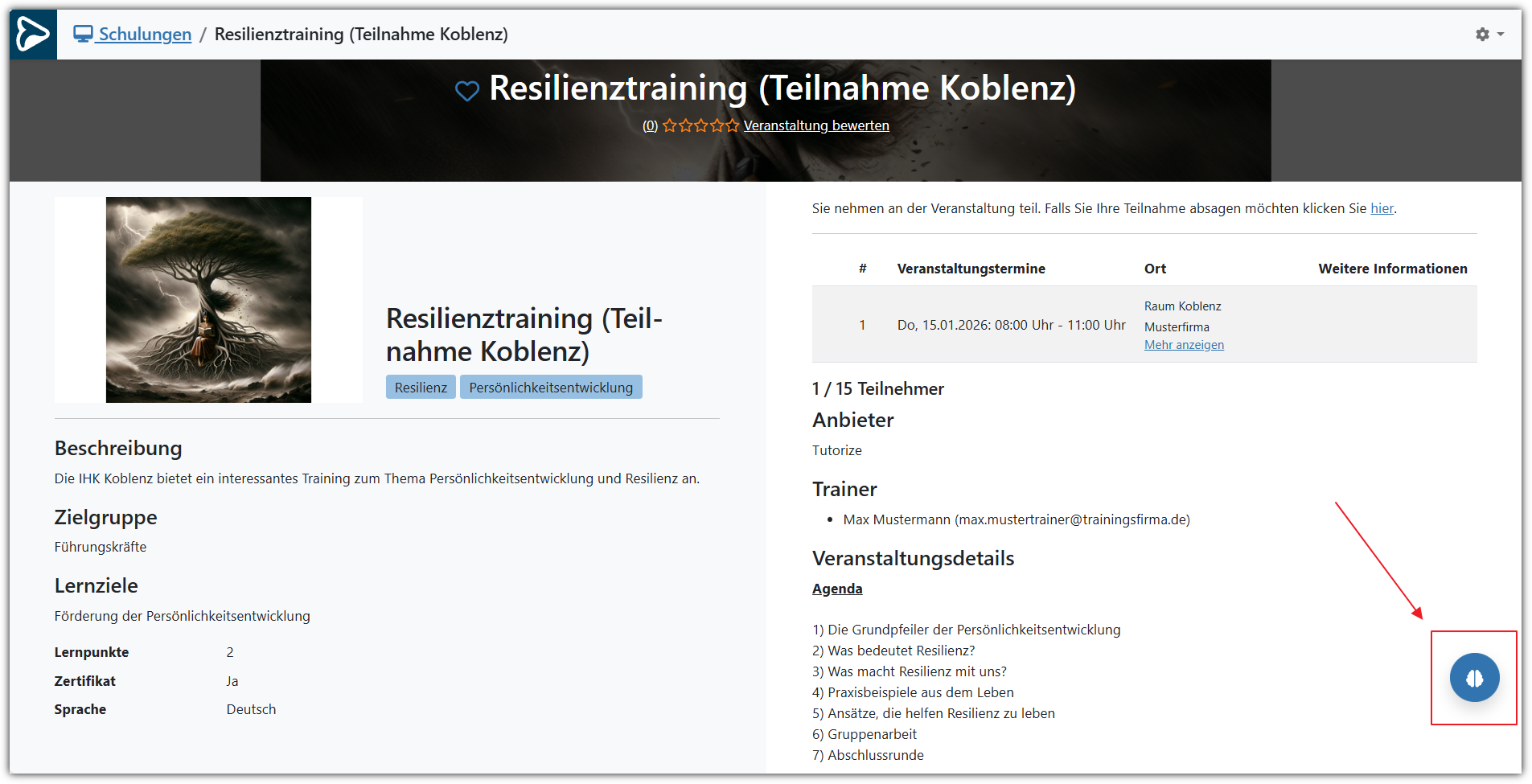
Task: Open the (0) ratings count link
Action: tap(650, 125)
